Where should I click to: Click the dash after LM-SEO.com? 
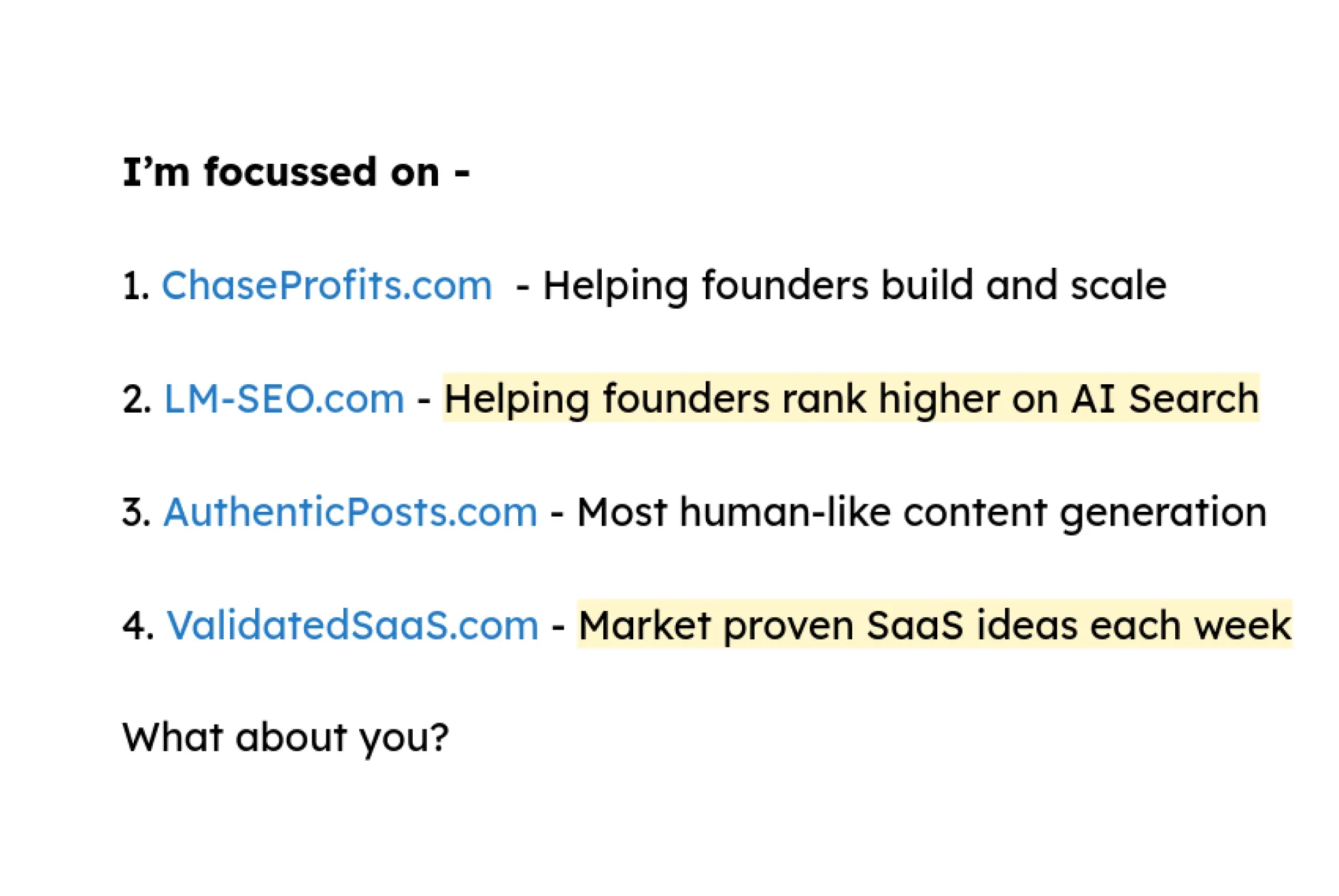pos(424,400)
